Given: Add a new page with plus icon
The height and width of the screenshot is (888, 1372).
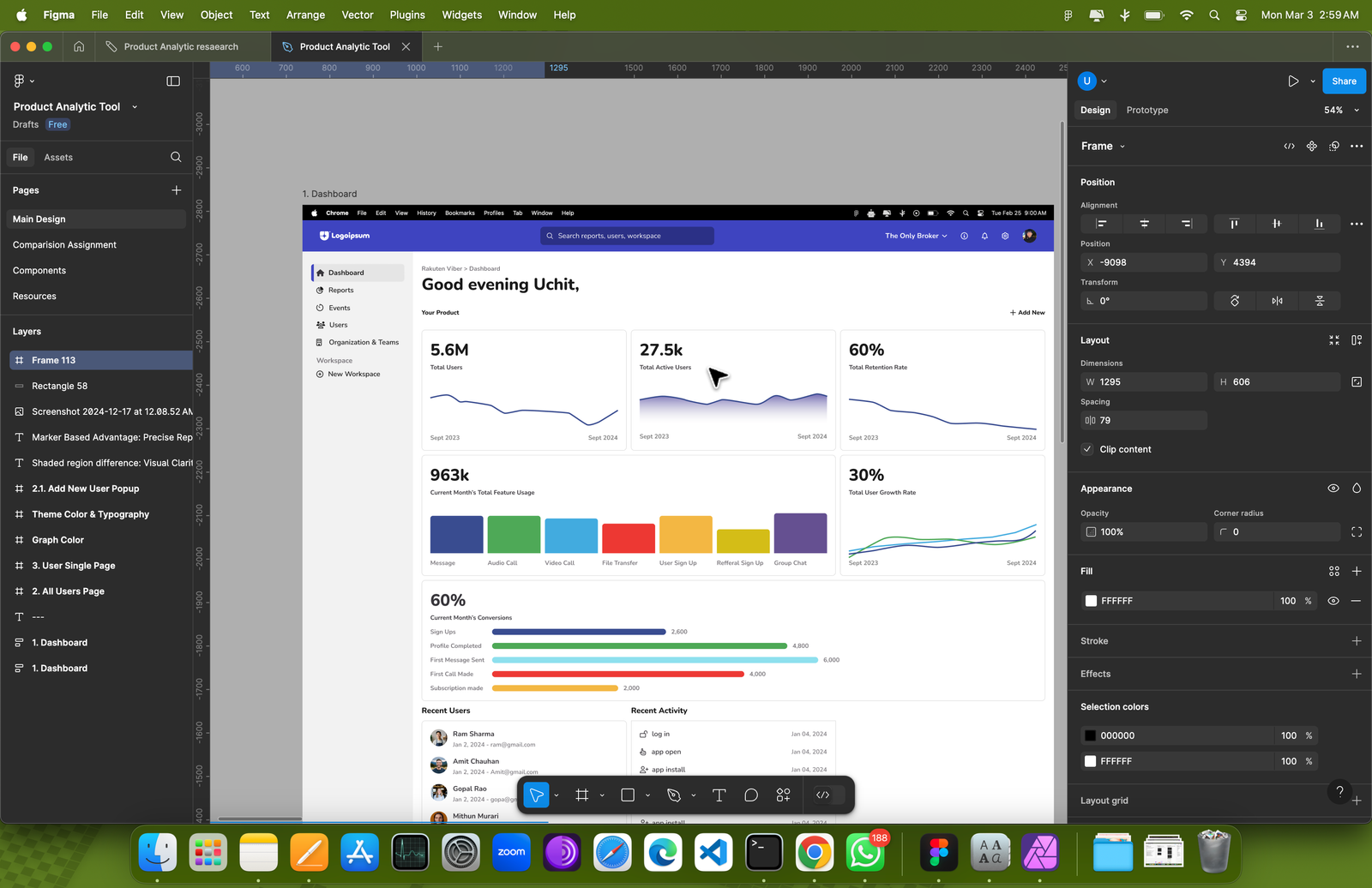Looking at the screenshot, I should pos(176,190).
